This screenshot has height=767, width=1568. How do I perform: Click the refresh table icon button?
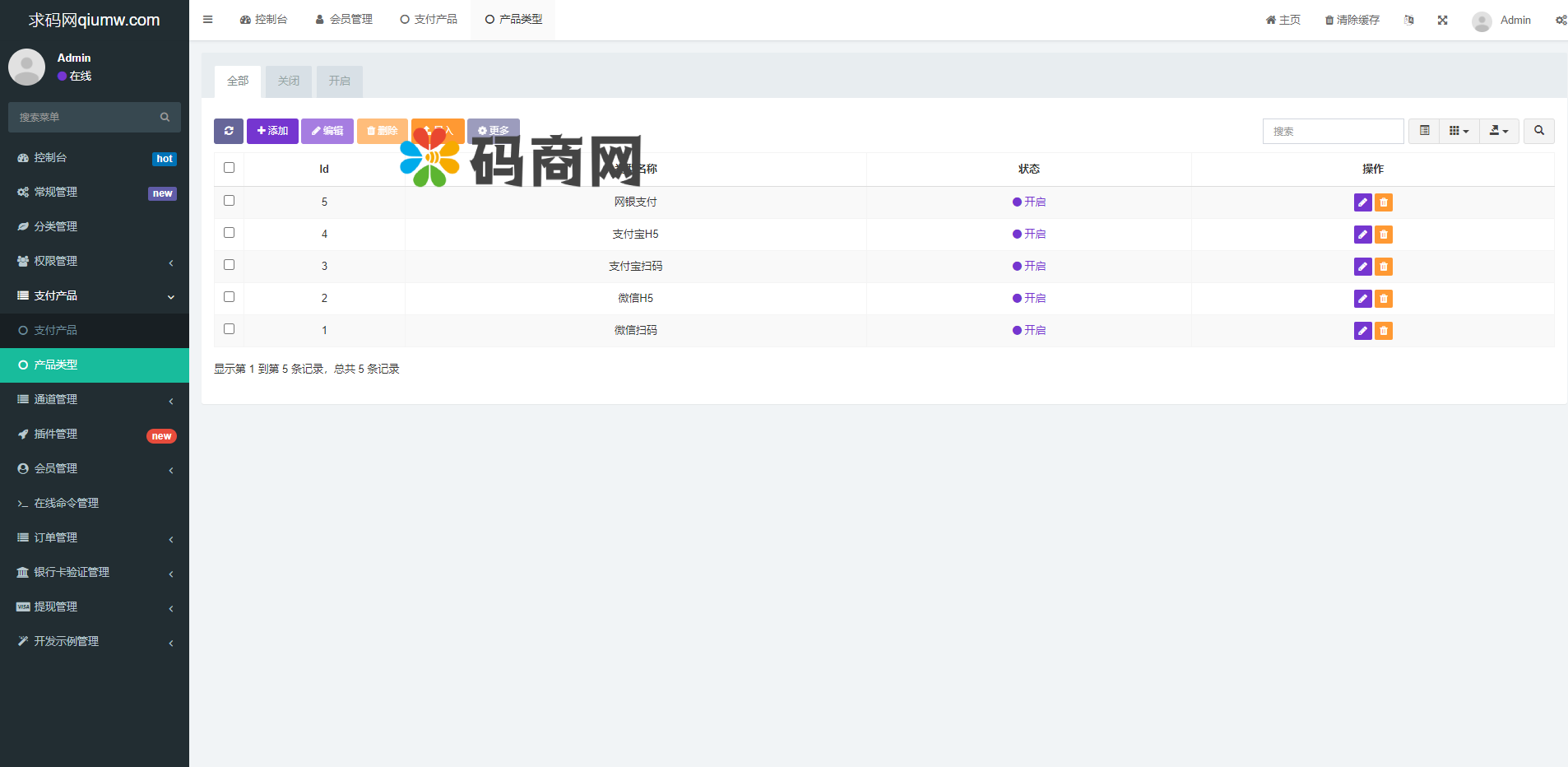click(x=228, y=131)
